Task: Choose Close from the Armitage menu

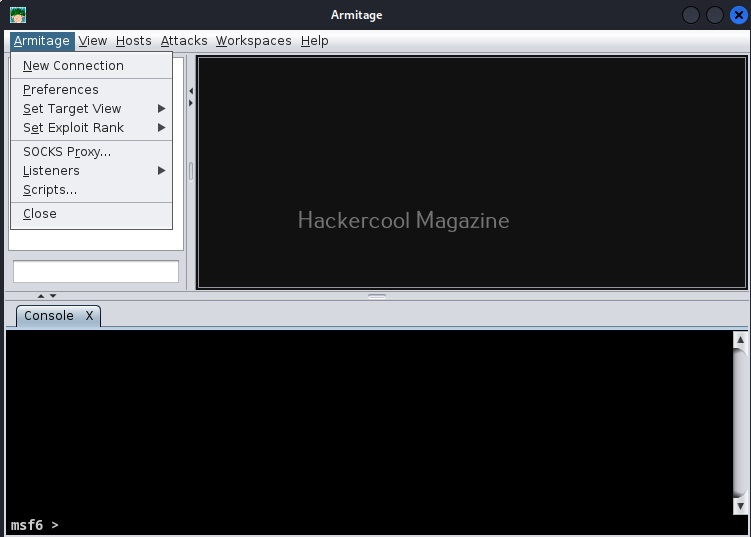Action: tap(91, 214)
